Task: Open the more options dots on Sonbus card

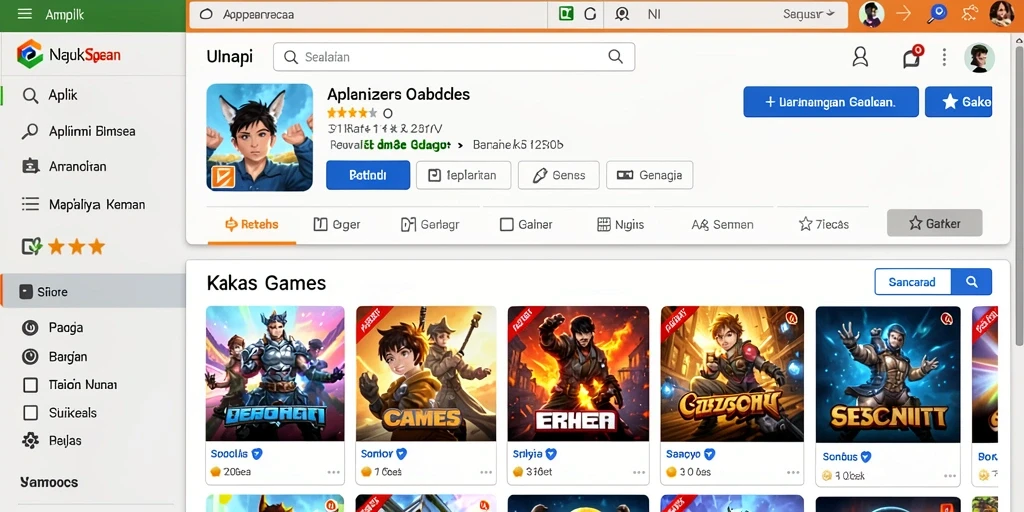Action: pos(950,475)
